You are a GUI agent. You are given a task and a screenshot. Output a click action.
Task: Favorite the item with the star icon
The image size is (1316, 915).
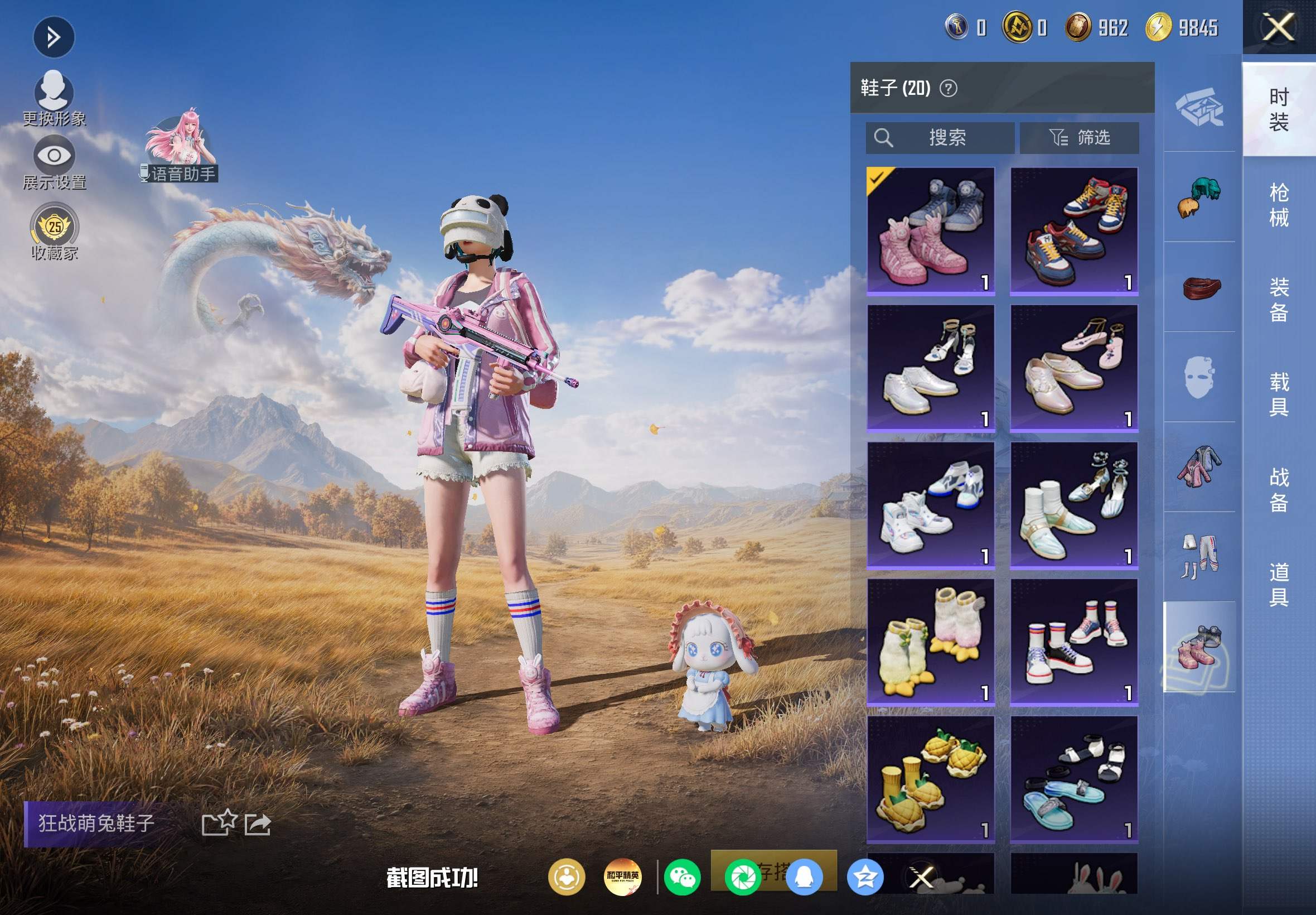(220, 823)
